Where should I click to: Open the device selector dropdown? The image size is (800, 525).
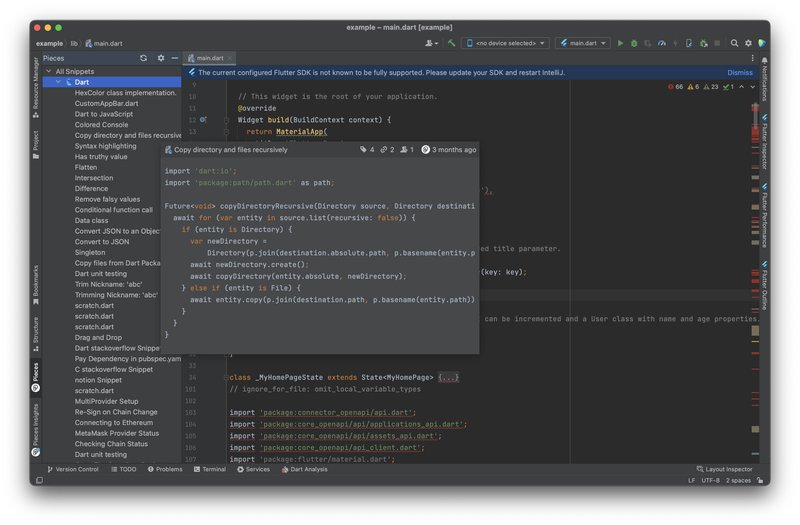(x=505, y=43)
